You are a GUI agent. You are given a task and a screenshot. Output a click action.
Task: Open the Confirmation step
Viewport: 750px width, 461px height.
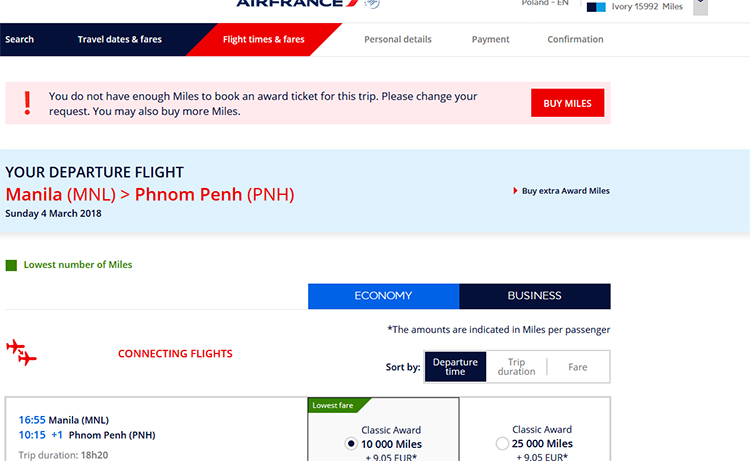(x=575, y=39)
